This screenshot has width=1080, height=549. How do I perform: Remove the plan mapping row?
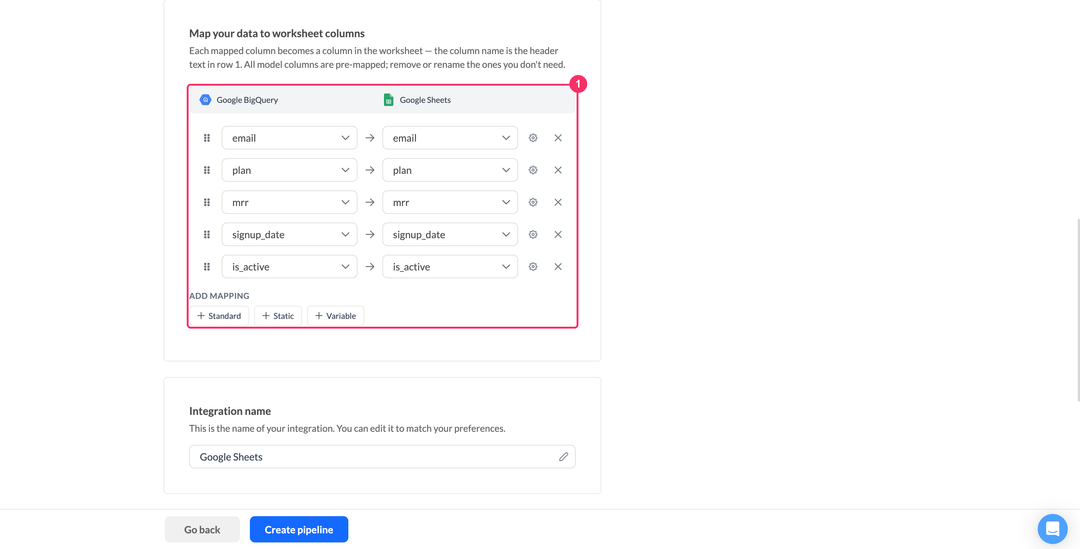click(x=558, y=170)
